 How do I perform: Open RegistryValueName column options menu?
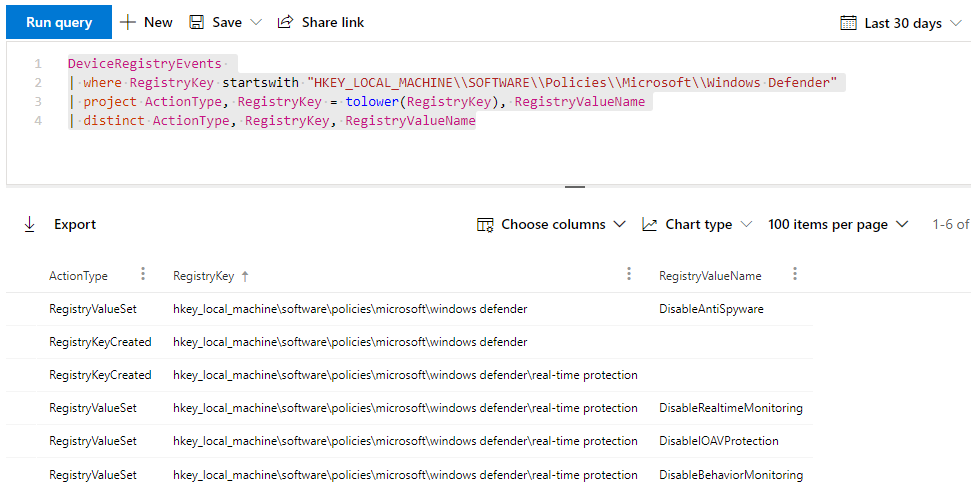tap(795, 274)
